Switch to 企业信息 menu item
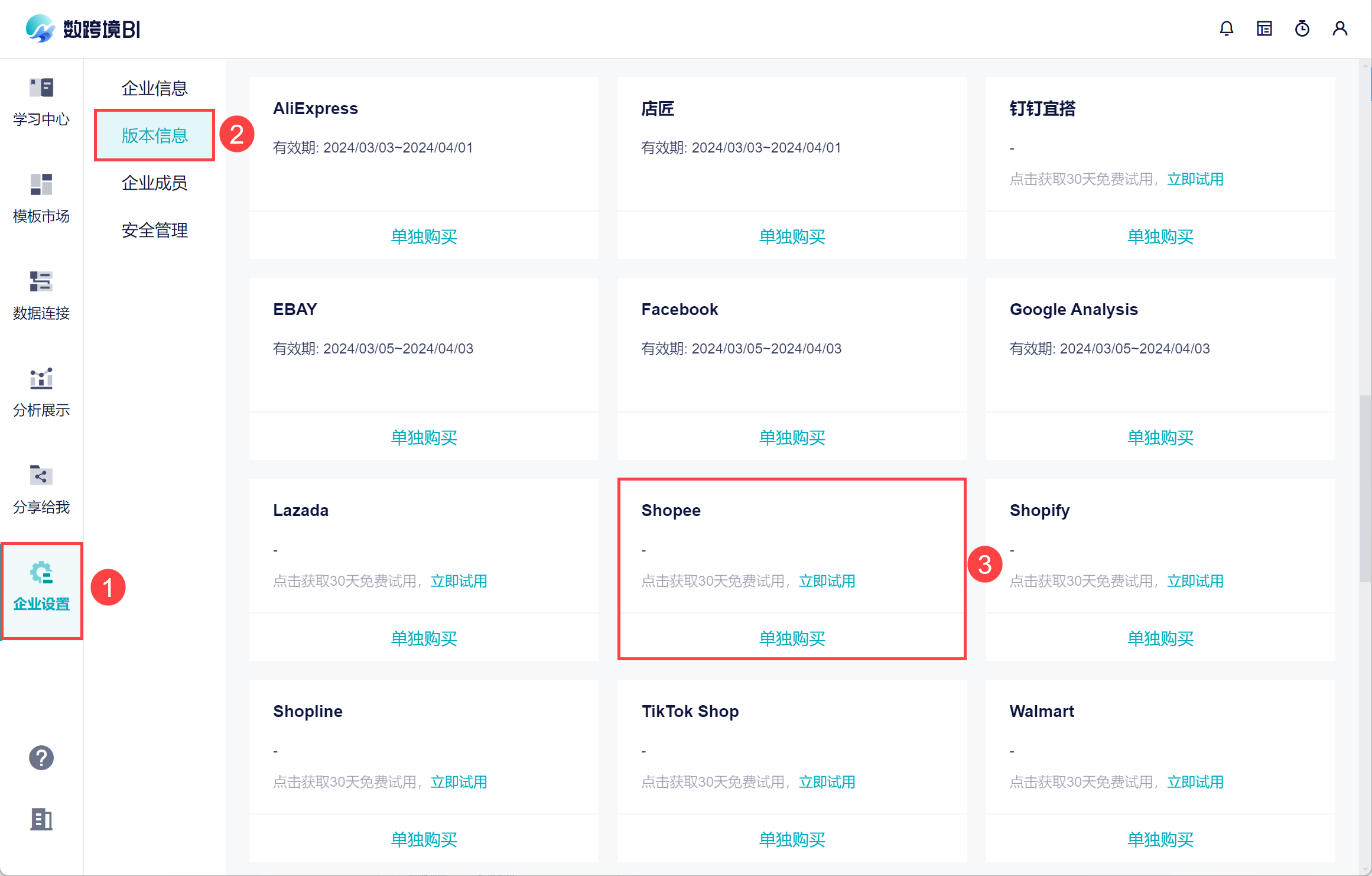 coord(154,88)
